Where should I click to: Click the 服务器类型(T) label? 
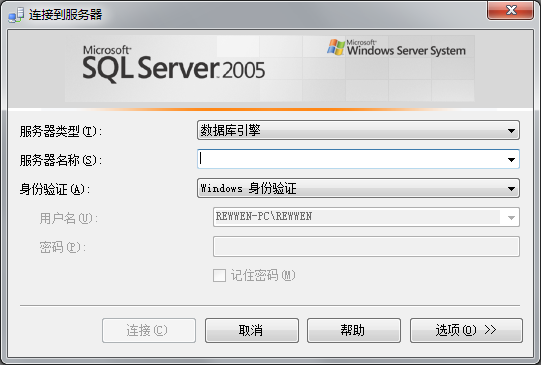pos(61,131)
